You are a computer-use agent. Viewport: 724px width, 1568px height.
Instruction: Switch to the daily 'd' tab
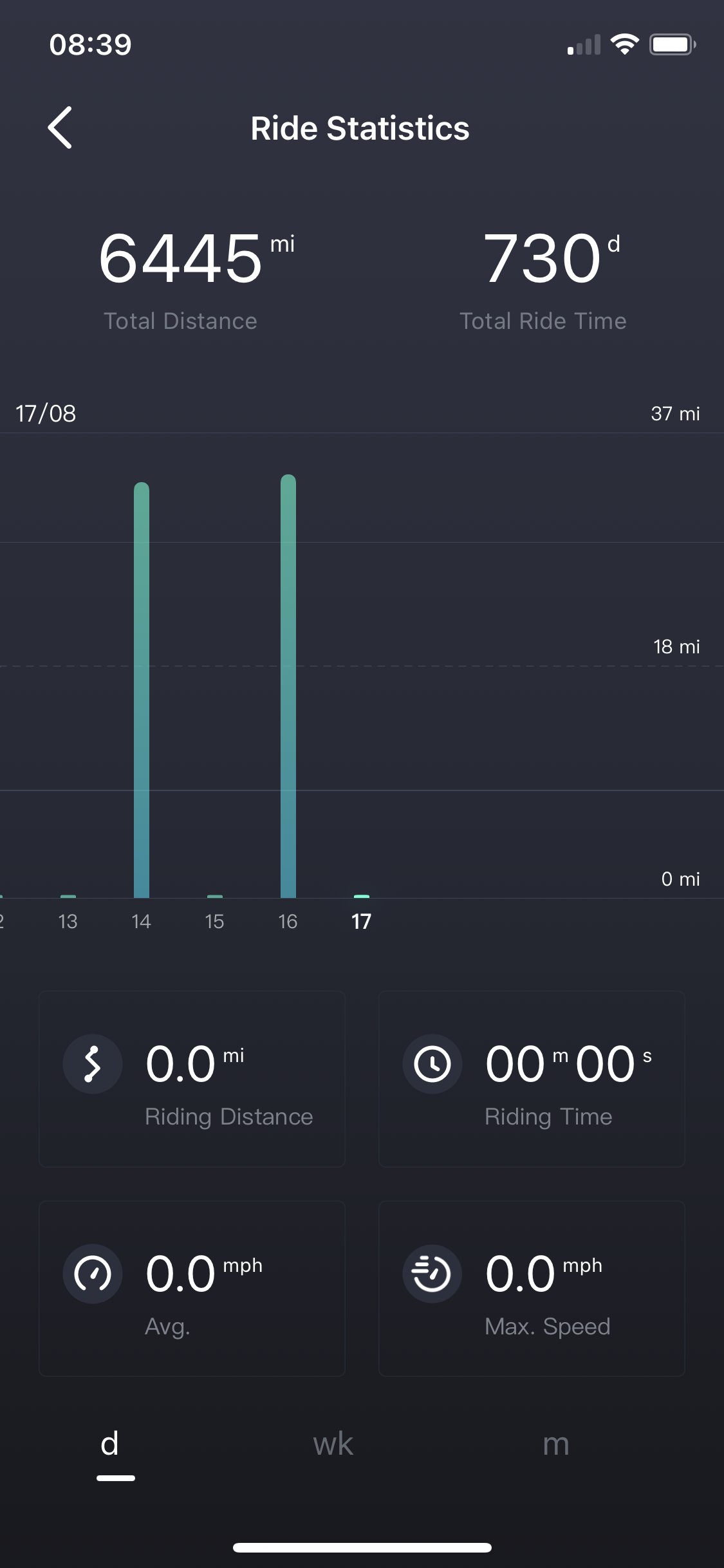point(111,1445)
